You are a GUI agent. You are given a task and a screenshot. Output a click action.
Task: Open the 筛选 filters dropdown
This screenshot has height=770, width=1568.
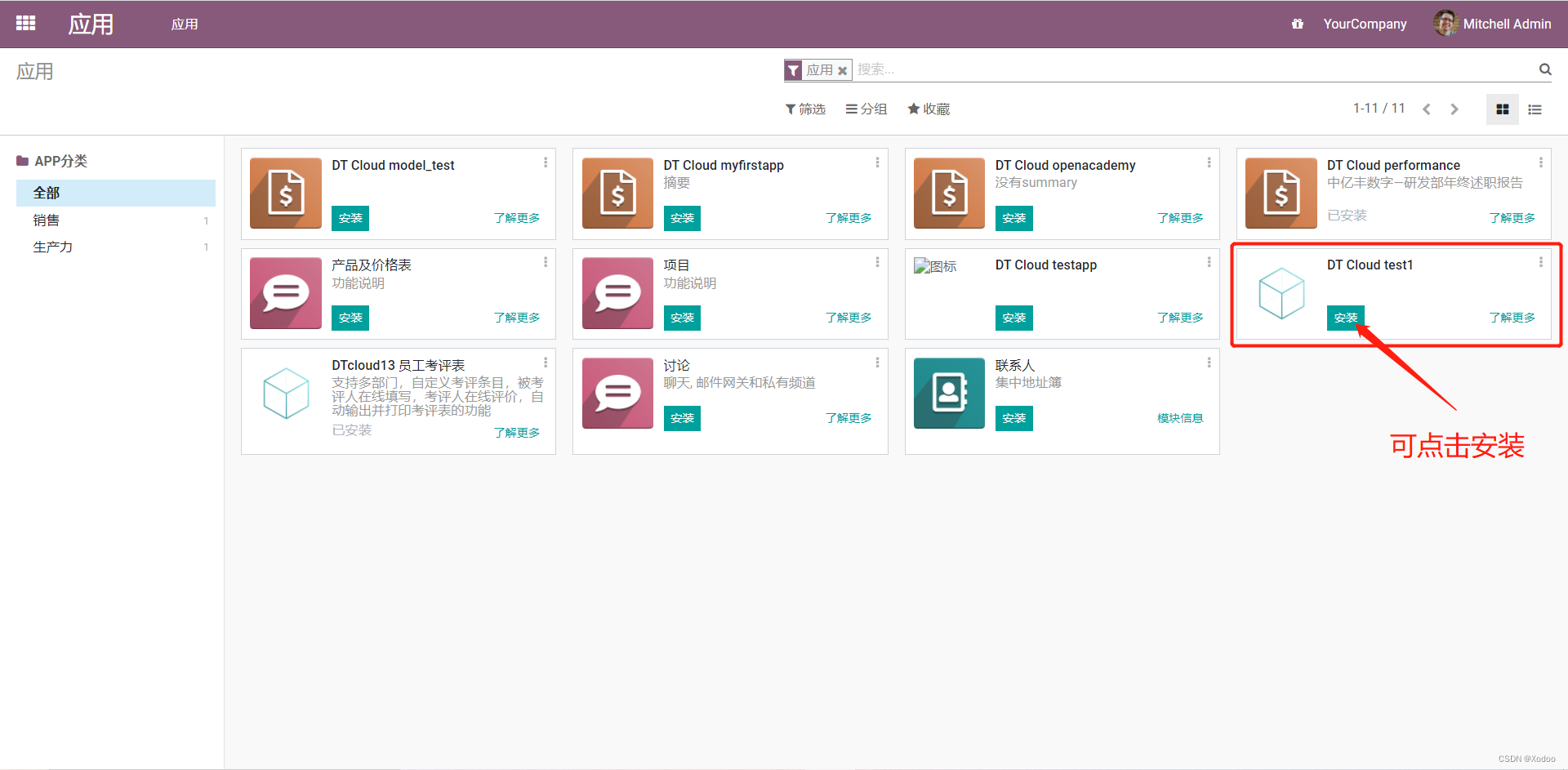tap(805, 109)
